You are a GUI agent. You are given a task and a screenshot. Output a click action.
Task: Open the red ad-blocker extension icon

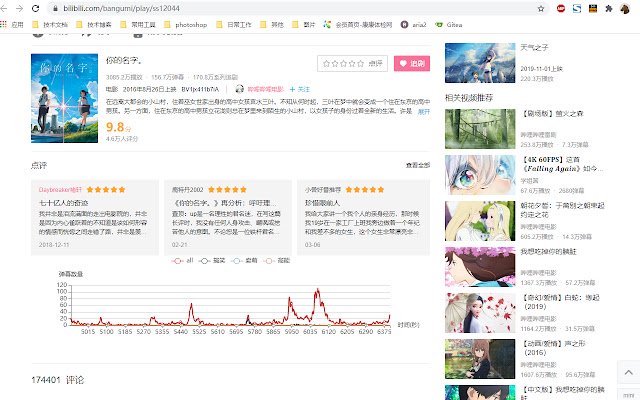point(561,8)
